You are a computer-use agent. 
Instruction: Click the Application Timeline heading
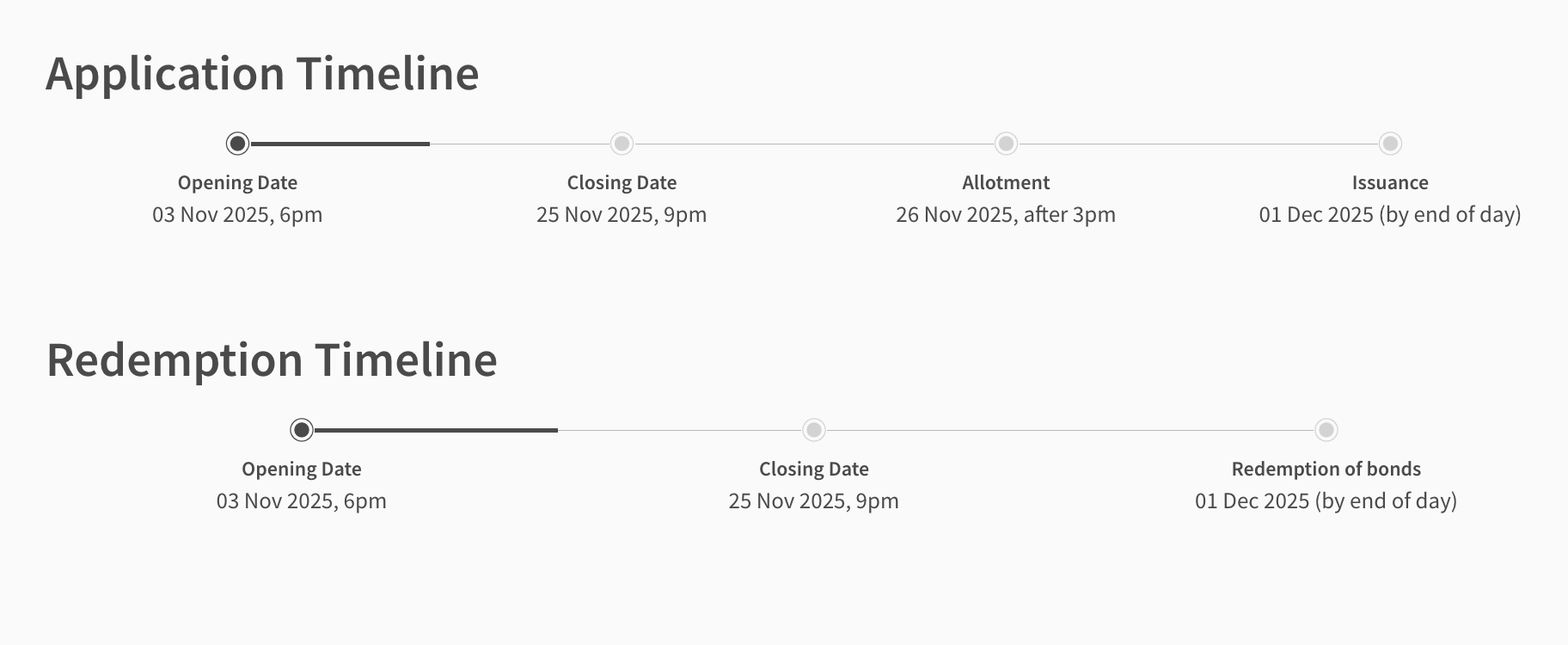pos(262,74)
